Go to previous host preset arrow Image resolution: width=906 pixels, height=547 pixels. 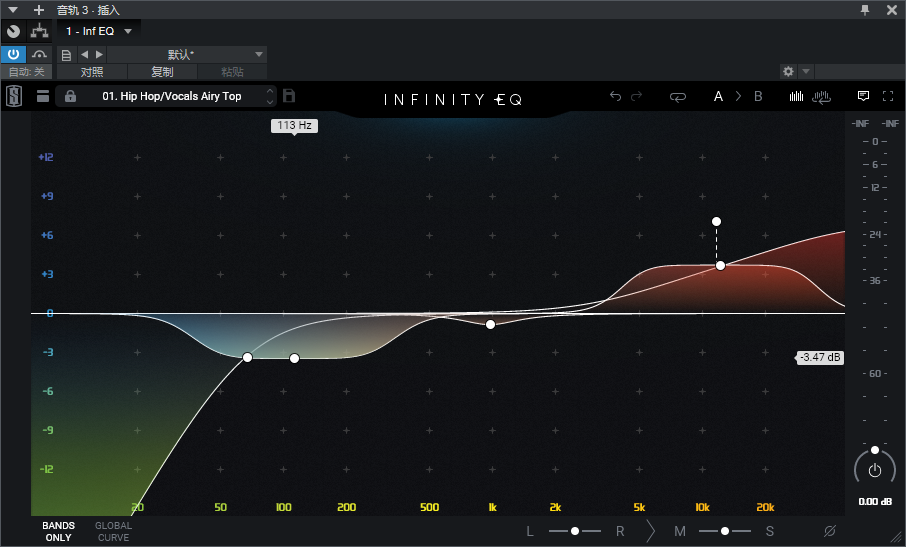point(84,54)
